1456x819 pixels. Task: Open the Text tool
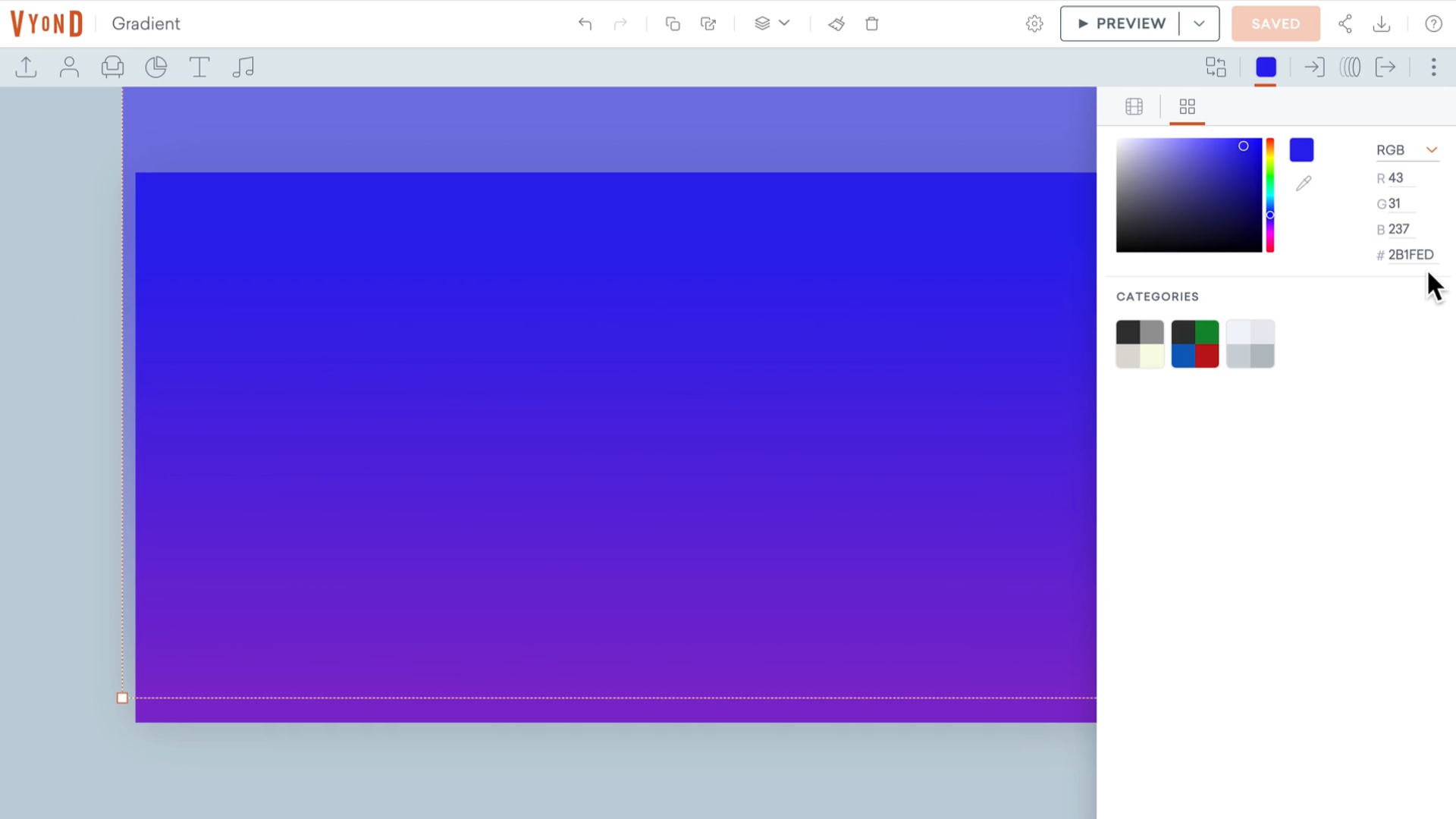pyautogui.click(x=199, y=67)
